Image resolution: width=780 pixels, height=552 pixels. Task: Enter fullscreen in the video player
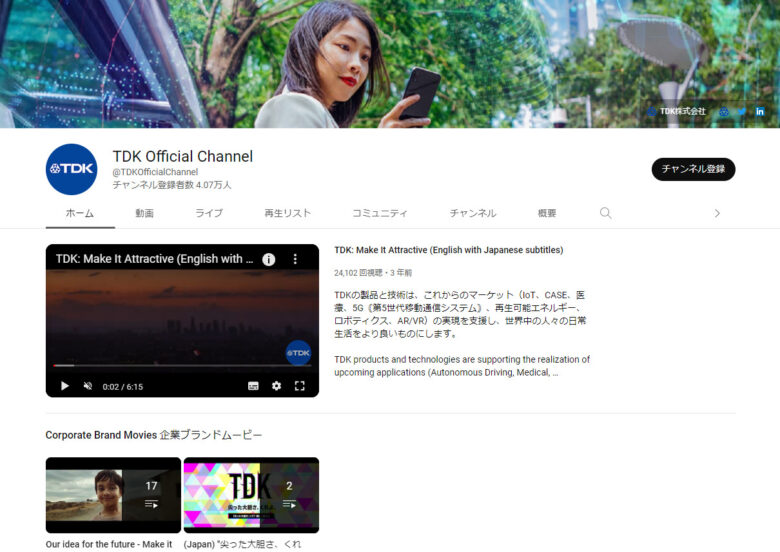299,386
